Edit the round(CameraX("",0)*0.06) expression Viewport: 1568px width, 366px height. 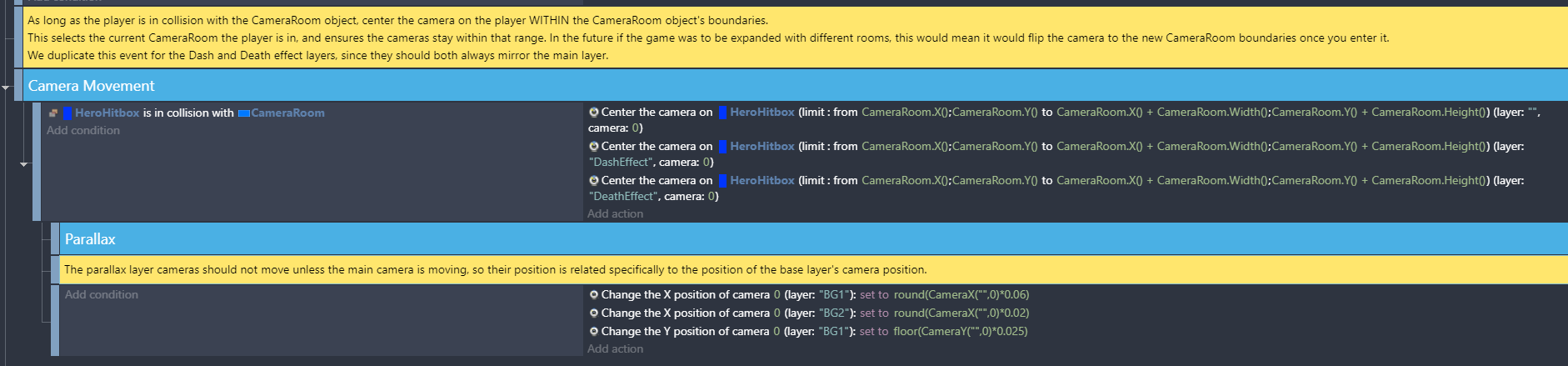961,294
